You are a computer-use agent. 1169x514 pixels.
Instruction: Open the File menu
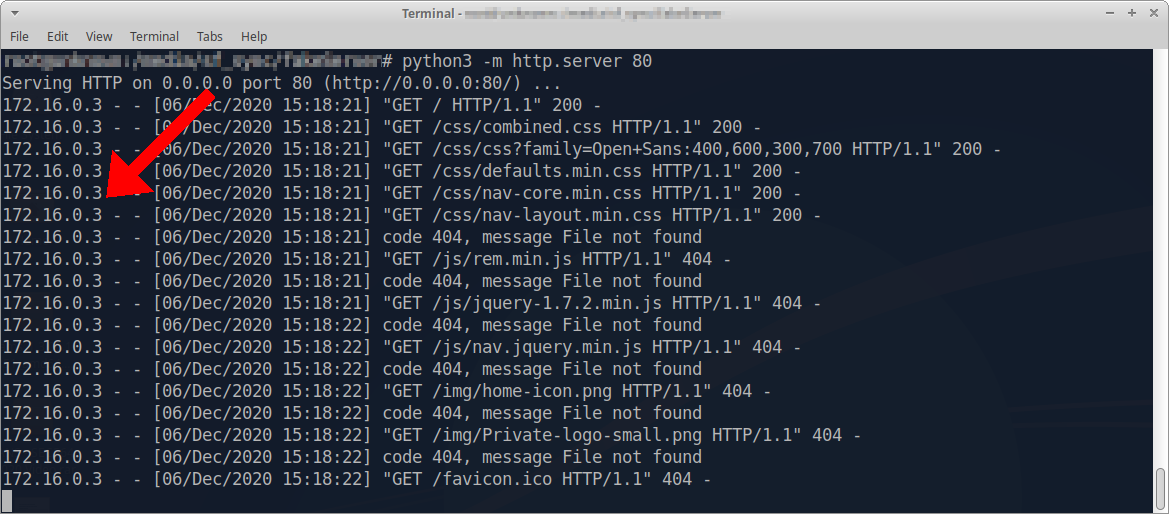pyautogui.click(x=19, y=36)
